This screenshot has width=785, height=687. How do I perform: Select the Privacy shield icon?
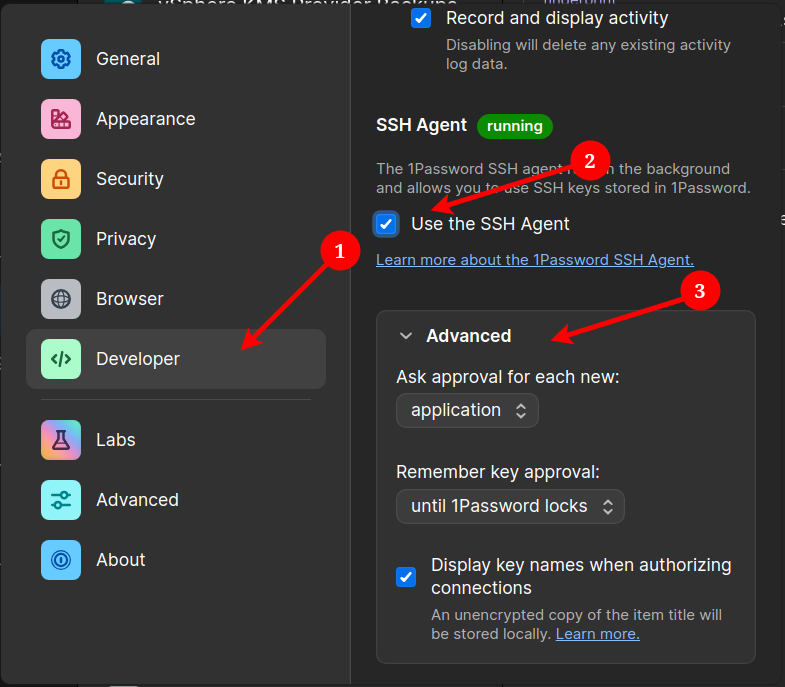(x=61, y=239)
